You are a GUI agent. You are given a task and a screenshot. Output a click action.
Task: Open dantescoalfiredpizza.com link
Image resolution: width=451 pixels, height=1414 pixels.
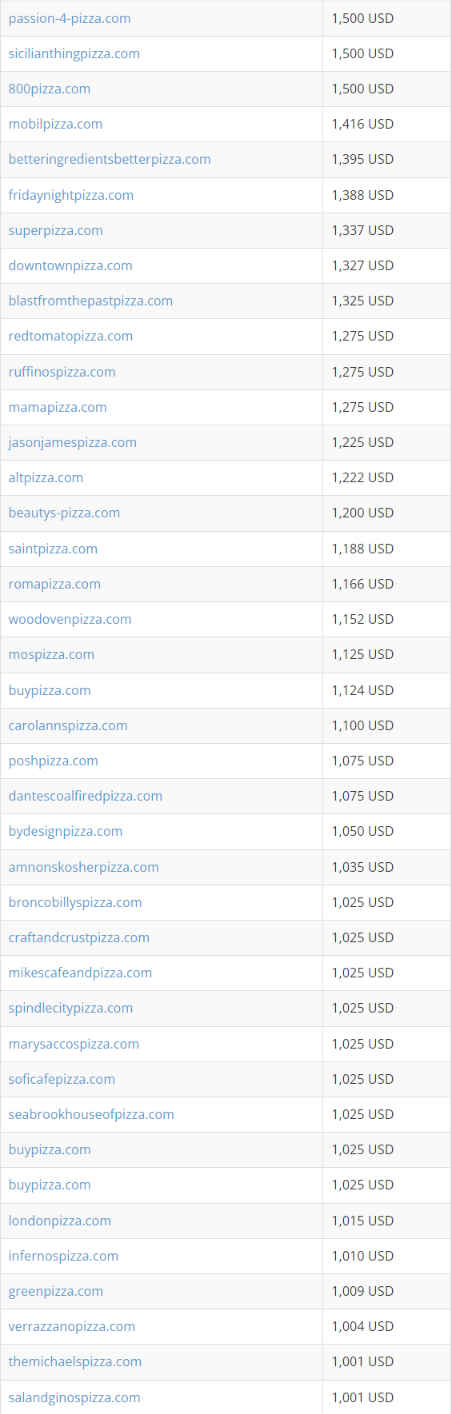(85, 796)
